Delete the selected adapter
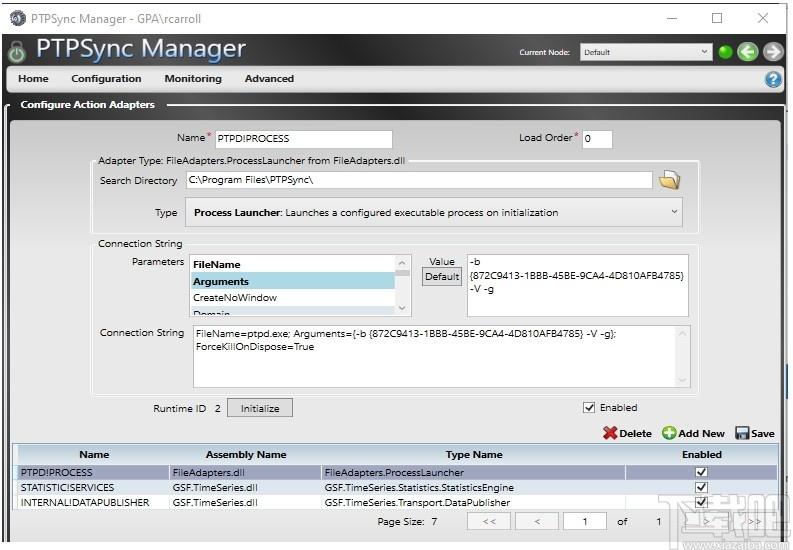The image size is (793, 550). (627, 433)
